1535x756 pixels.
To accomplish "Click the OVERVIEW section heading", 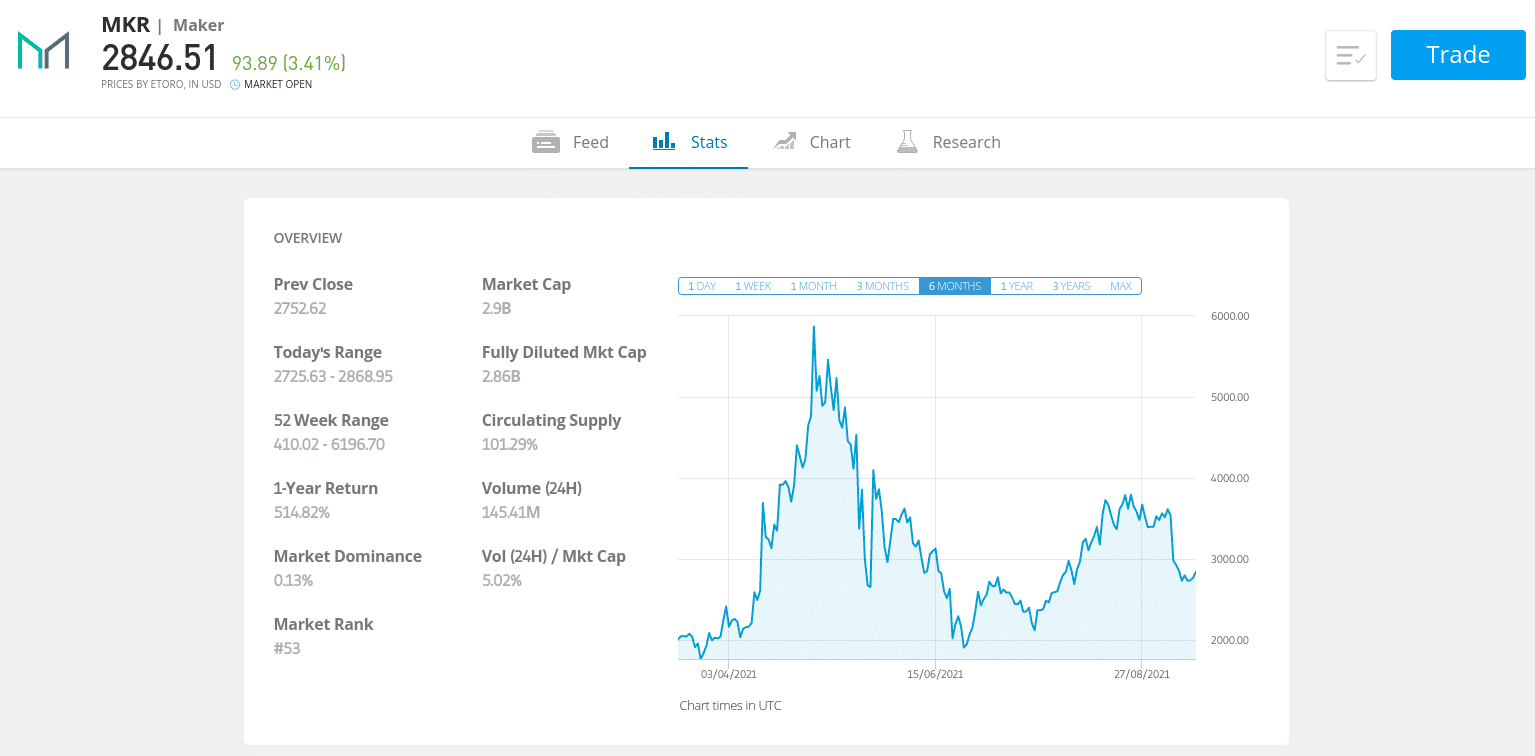I will coord(308,238).
